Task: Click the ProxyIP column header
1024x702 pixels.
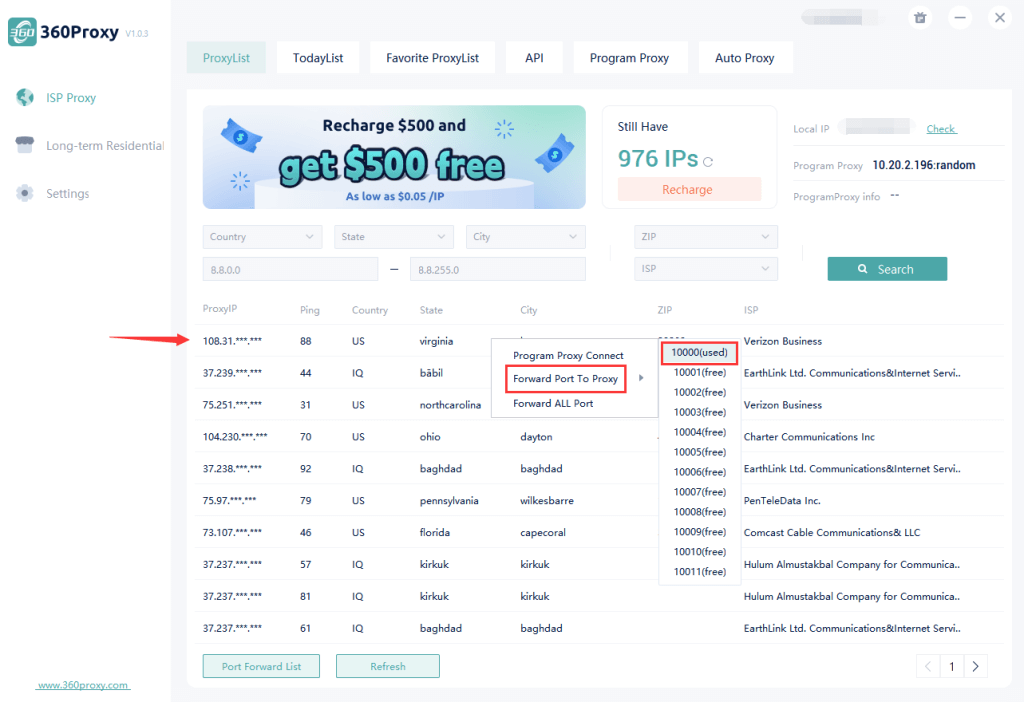Action: pyautogui.click(x=220, y=308)
